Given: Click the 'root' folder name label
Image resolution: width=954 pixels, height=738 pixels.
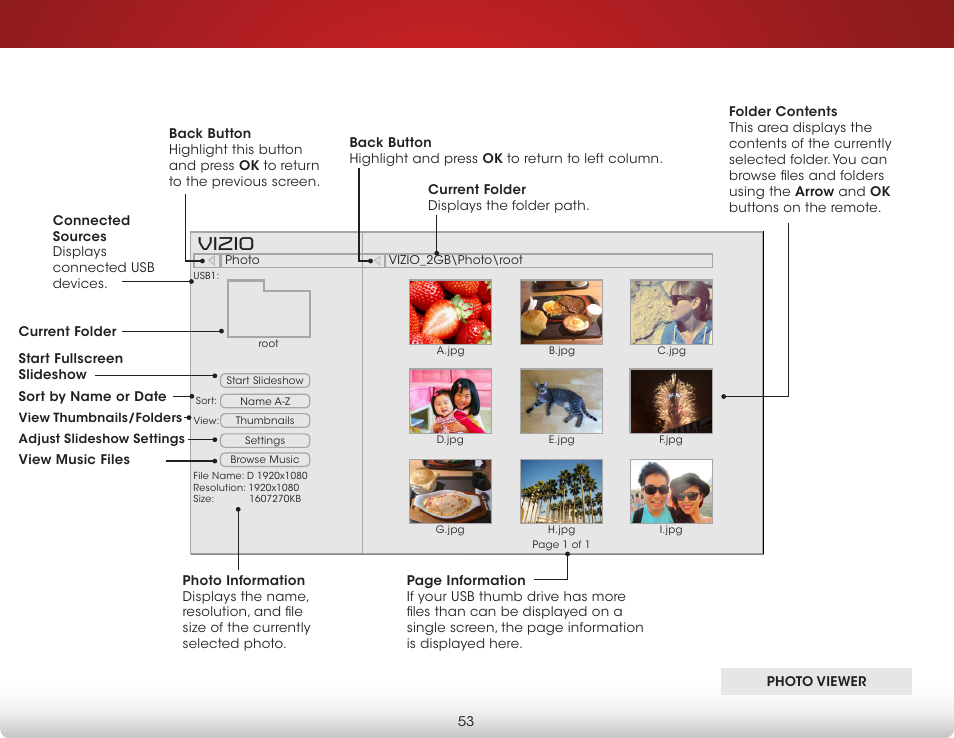Looking at the screenshot, I should (x=268, y=344).
